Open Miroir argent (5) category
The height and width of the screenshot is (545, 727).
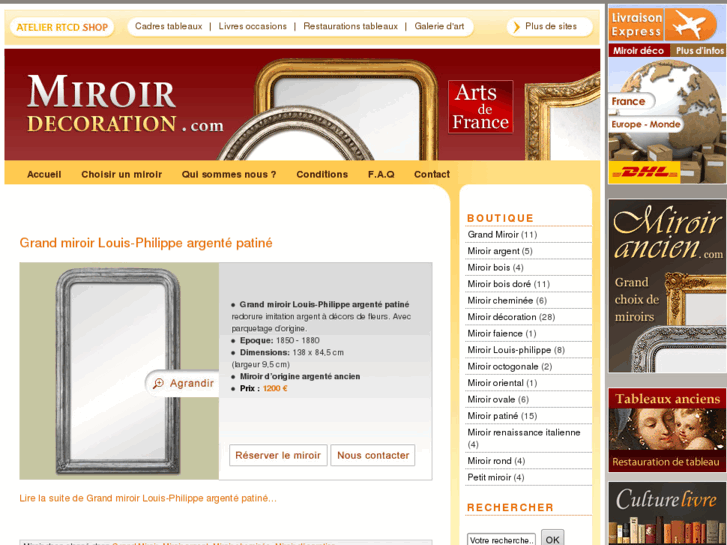(x=500, y=251)
